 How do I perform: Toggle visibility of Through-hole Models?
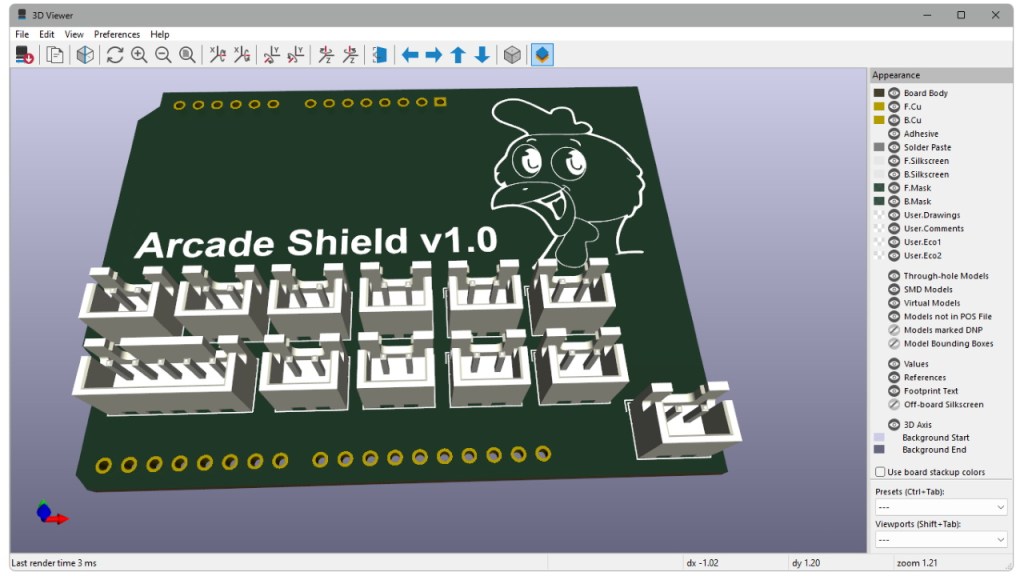click(x=895, y=276)
